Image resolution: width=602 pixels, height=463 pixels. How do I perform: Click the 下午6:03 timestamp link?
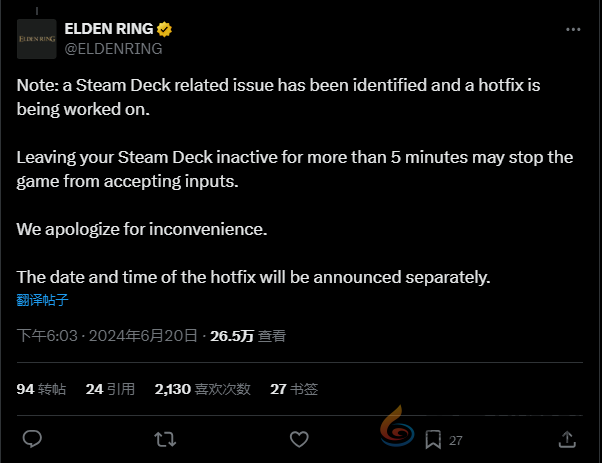click(48, 337)
